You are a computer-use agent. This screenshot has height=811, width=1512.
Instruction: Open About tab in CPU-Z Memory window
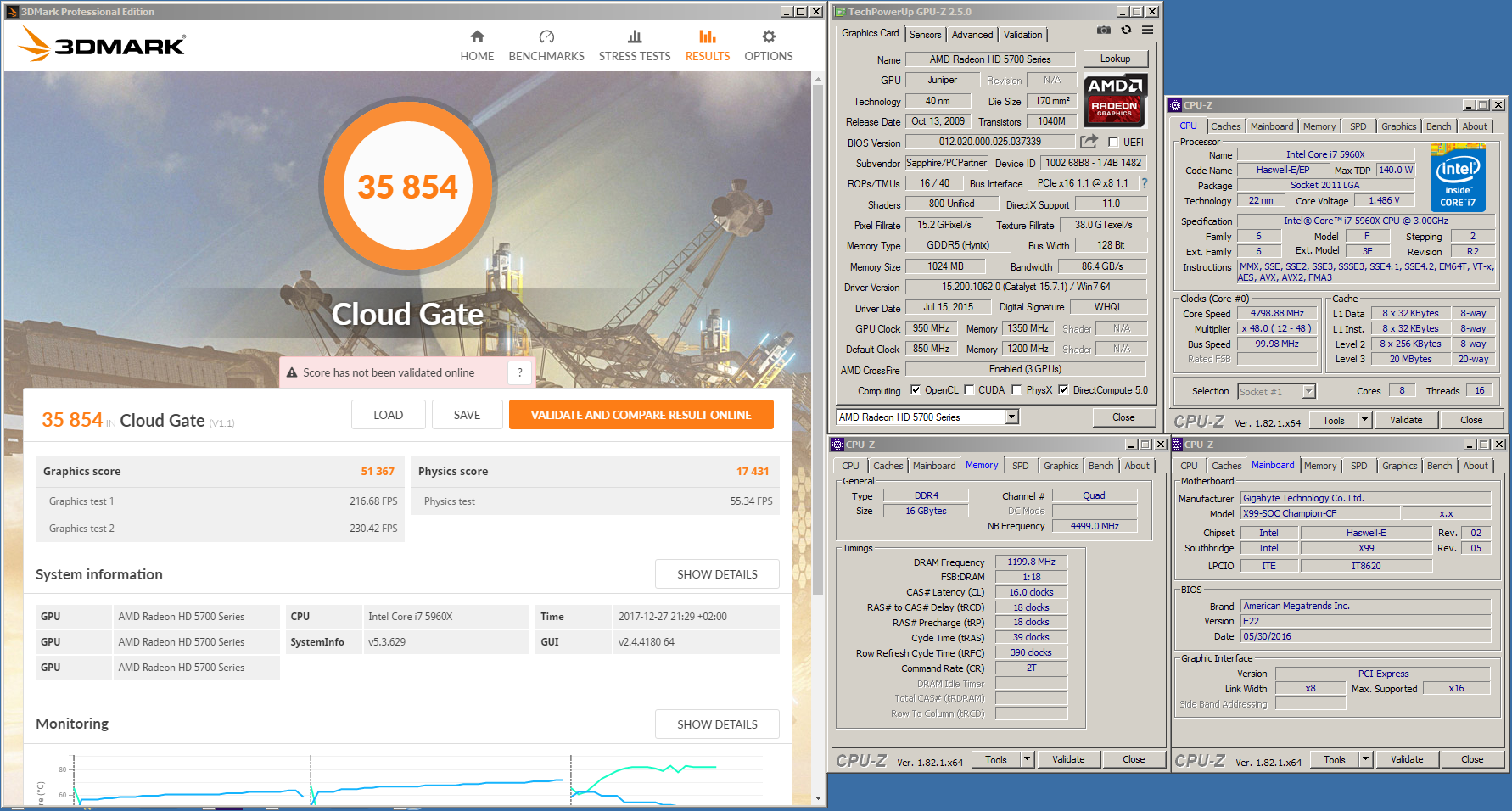(x=1137, y=466)
